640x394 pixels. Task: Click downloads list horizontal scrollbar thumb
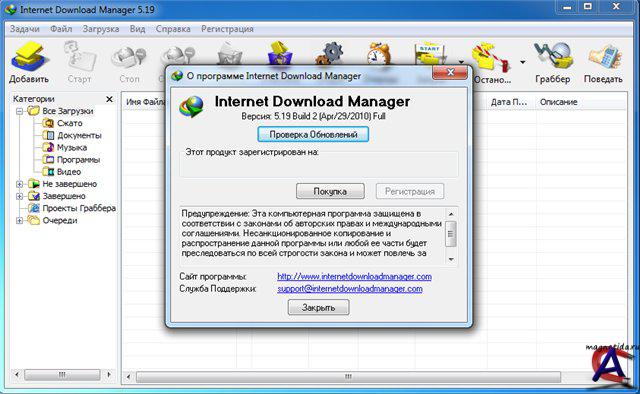348,376
